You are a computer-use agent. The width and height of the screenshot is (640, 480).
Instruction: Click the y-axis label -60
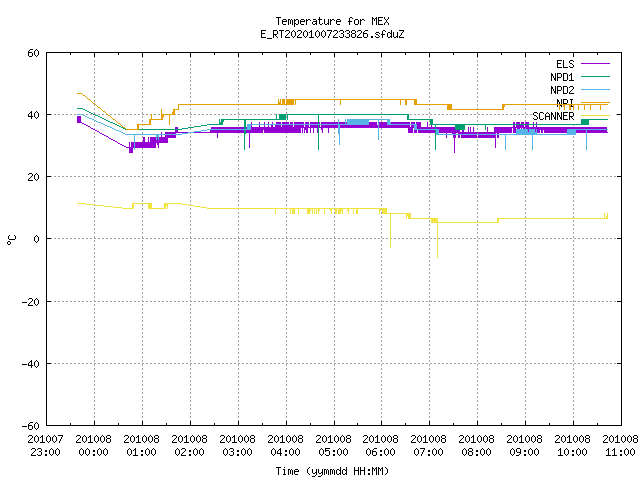click(x=31, y=426)
